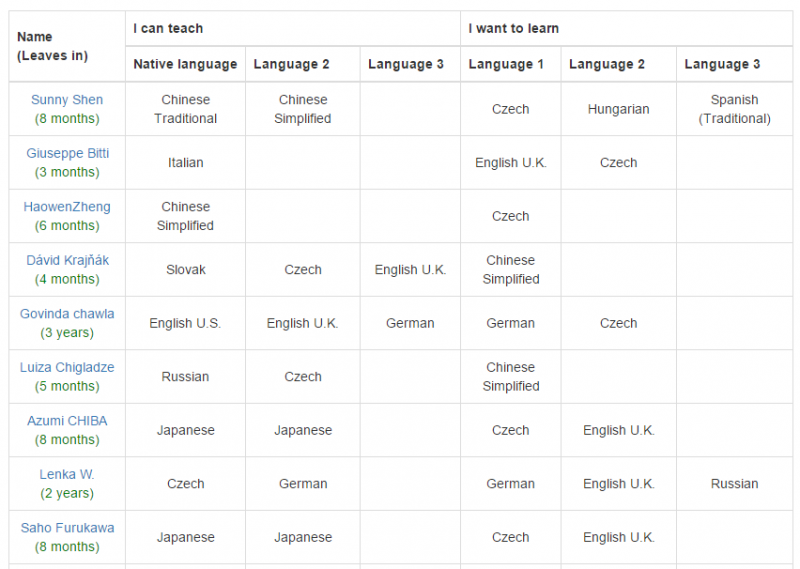
Task: Select the Native language column header
Action: (185, 64)
